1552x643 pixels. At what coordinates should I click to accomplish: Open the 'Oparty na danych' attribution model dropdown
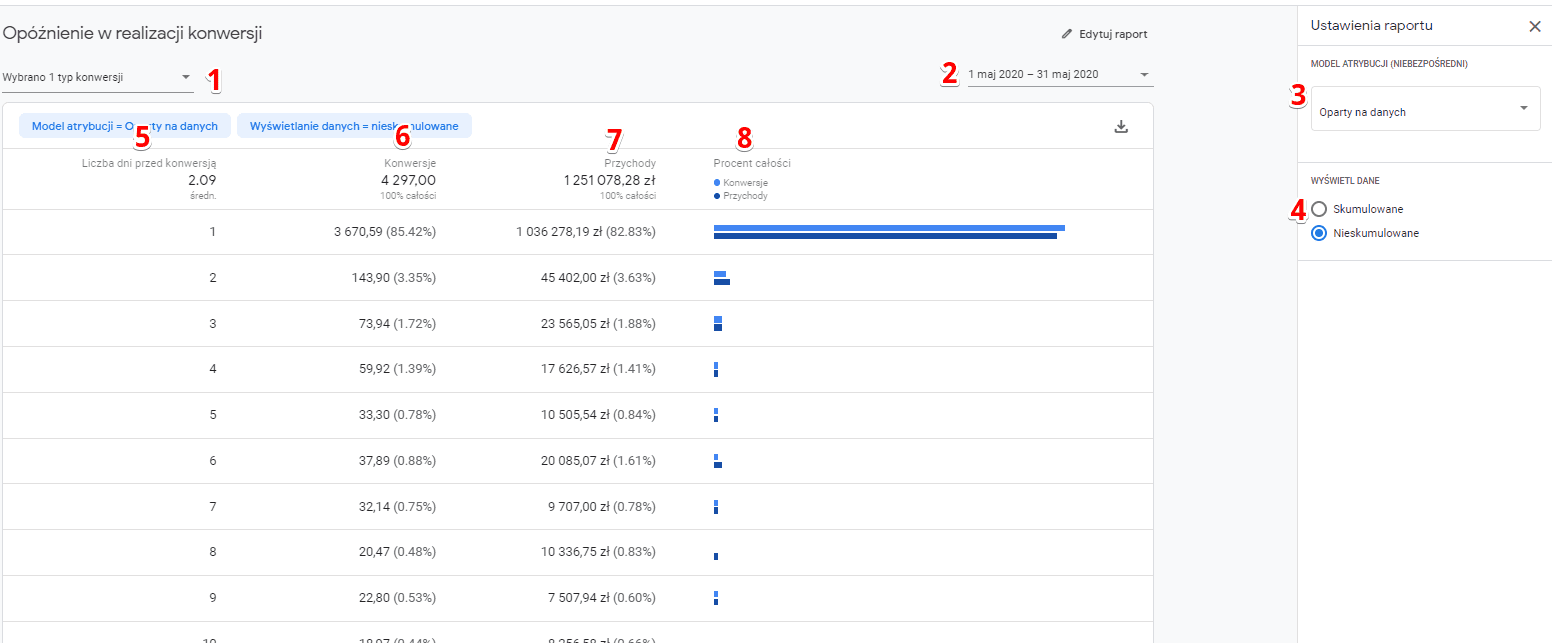[1425, 108]
